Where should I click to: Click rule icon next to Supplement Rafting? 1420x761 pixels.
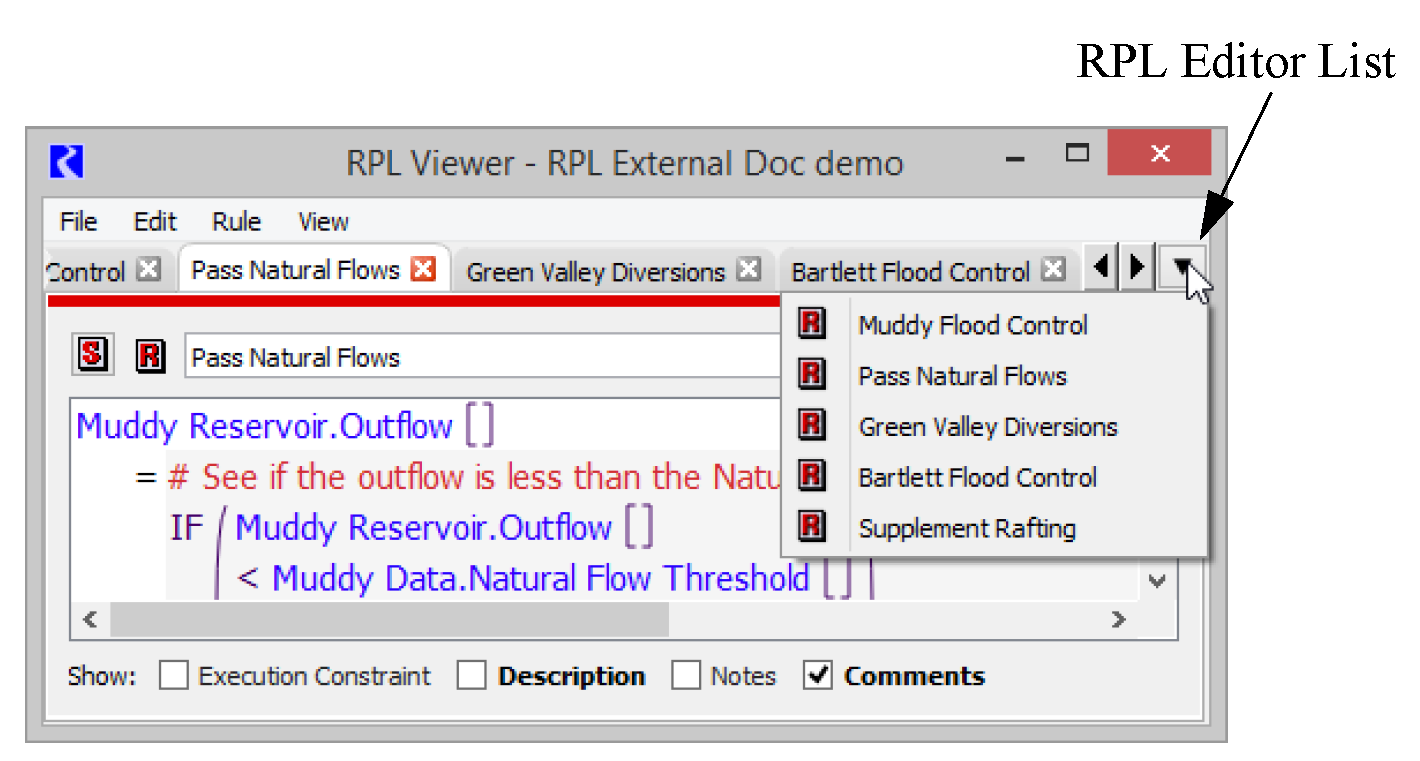tap(812, 527)
